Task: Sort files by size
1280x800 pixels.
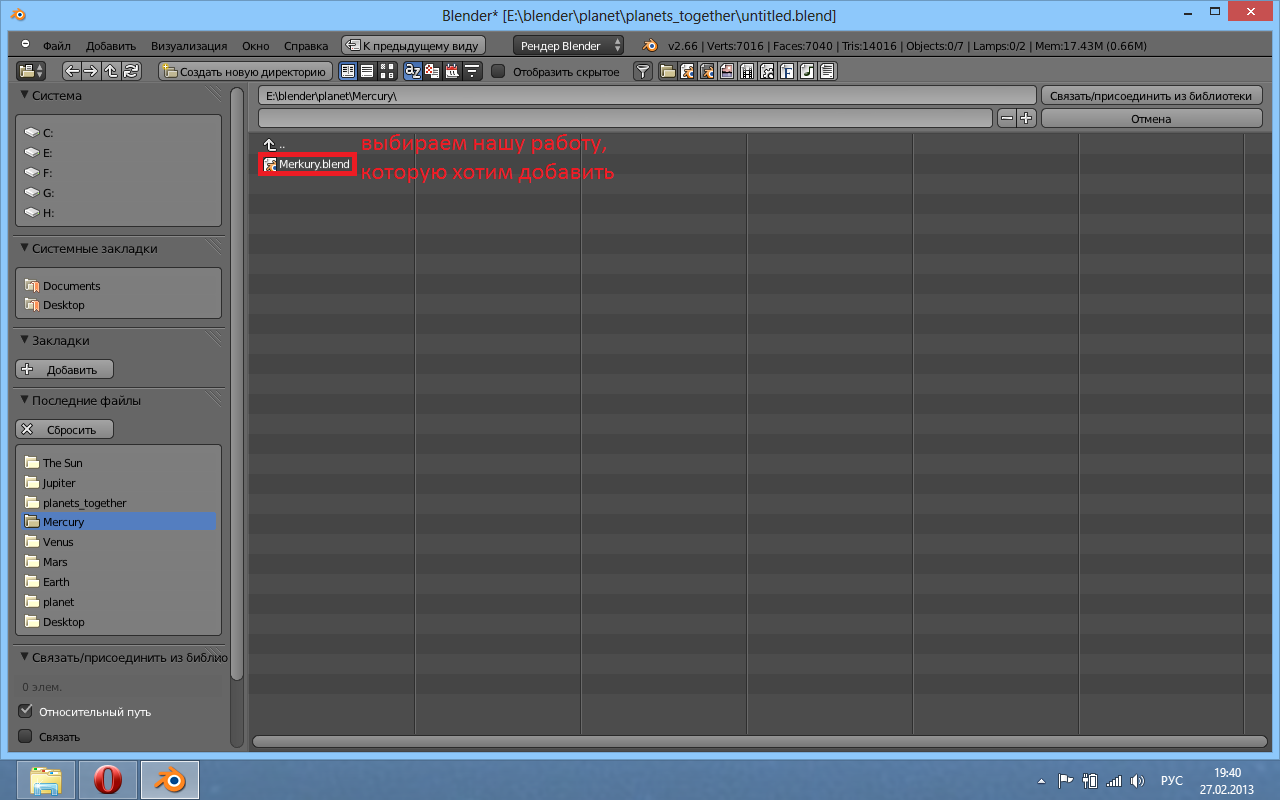Action: point(472,71)
